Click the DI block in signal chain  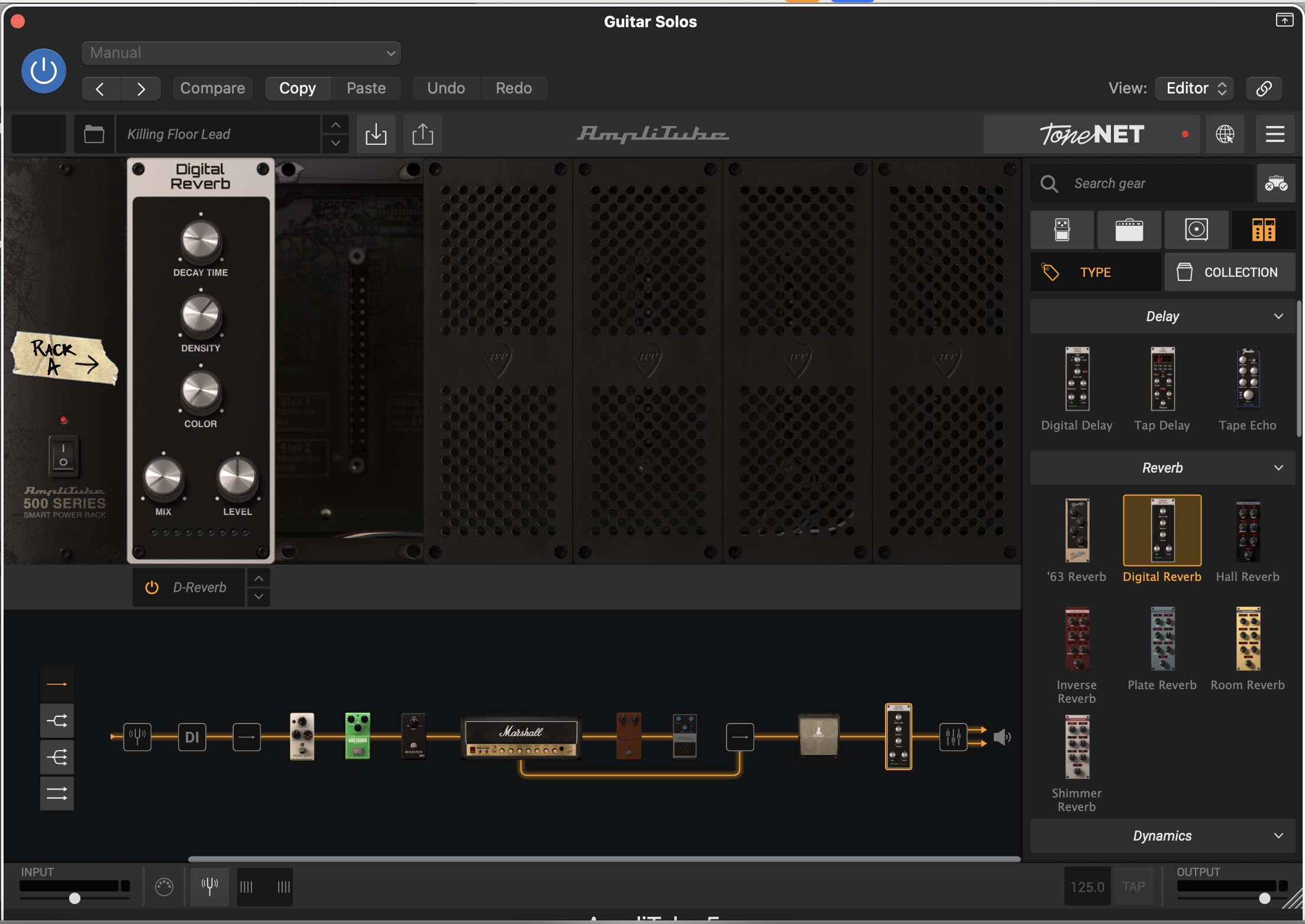click(x=192, y=737)
